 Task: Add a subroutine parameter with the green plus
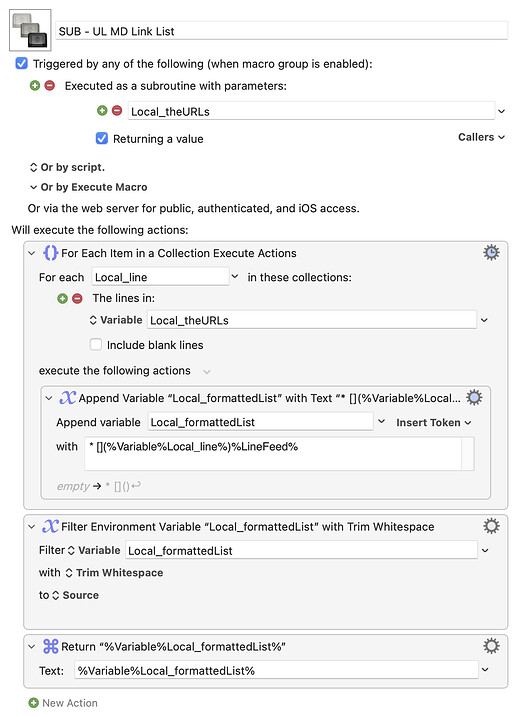click(102, 111)
